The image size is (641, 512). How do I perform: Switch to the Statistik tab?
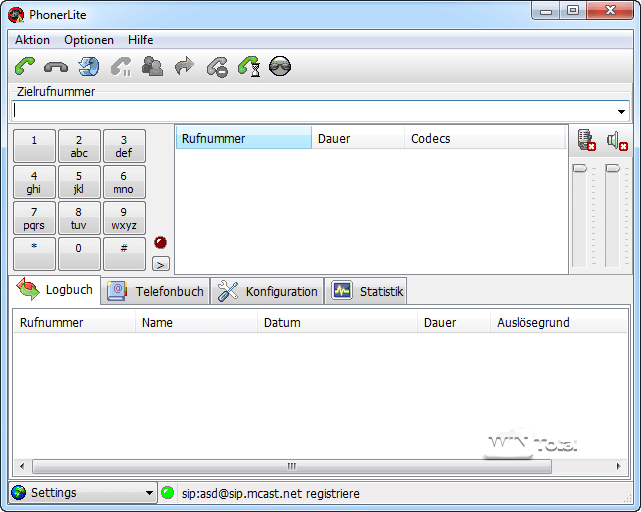pos(365,291)
